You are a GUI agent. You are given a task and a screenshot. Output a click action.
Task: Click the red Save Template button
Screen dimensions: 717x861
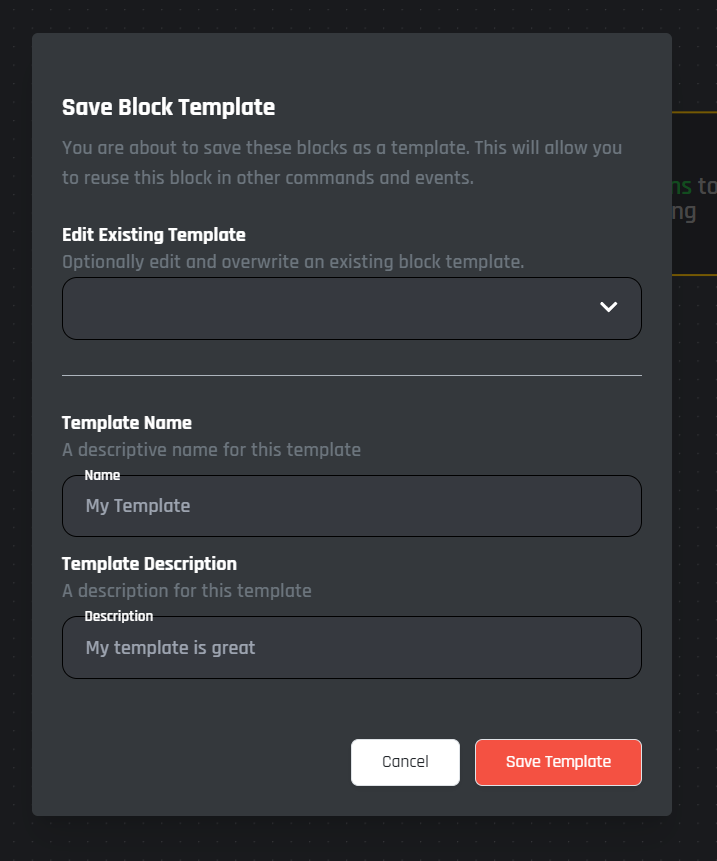pos(558,762)
